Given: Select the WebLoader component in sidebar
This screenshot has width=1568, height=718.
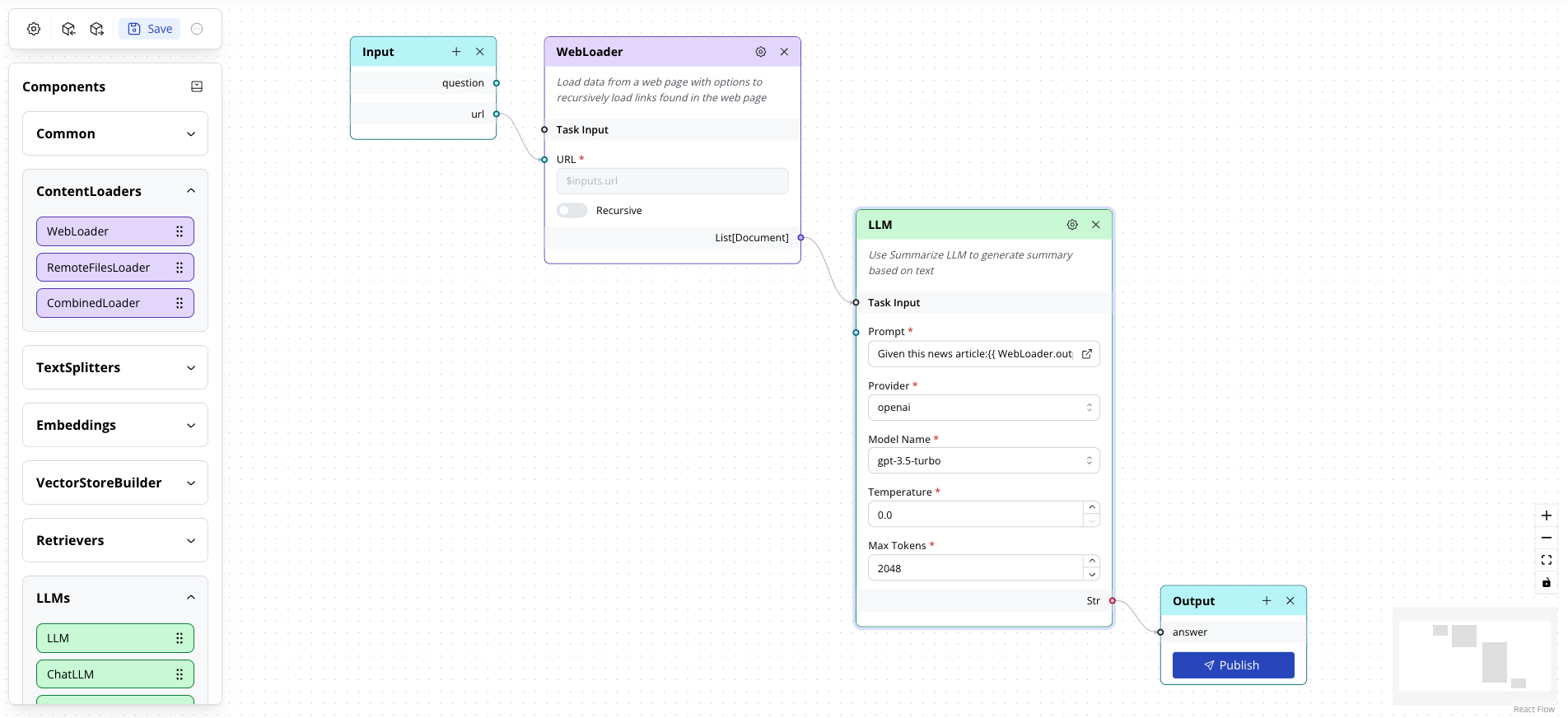Looking at the screenshot, I should click(x=115, y=231).
